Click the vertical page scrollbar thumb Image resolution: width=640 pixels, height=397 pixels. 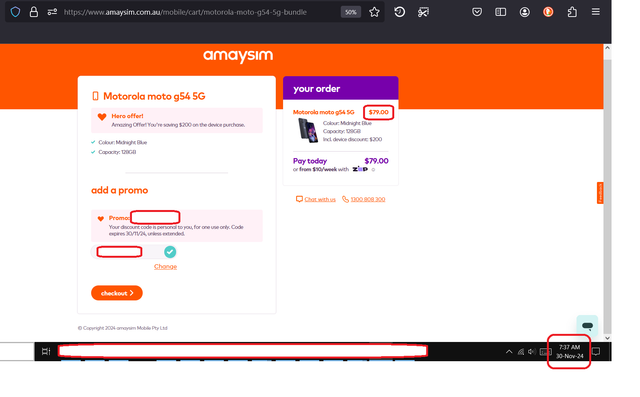pos(607,196)
